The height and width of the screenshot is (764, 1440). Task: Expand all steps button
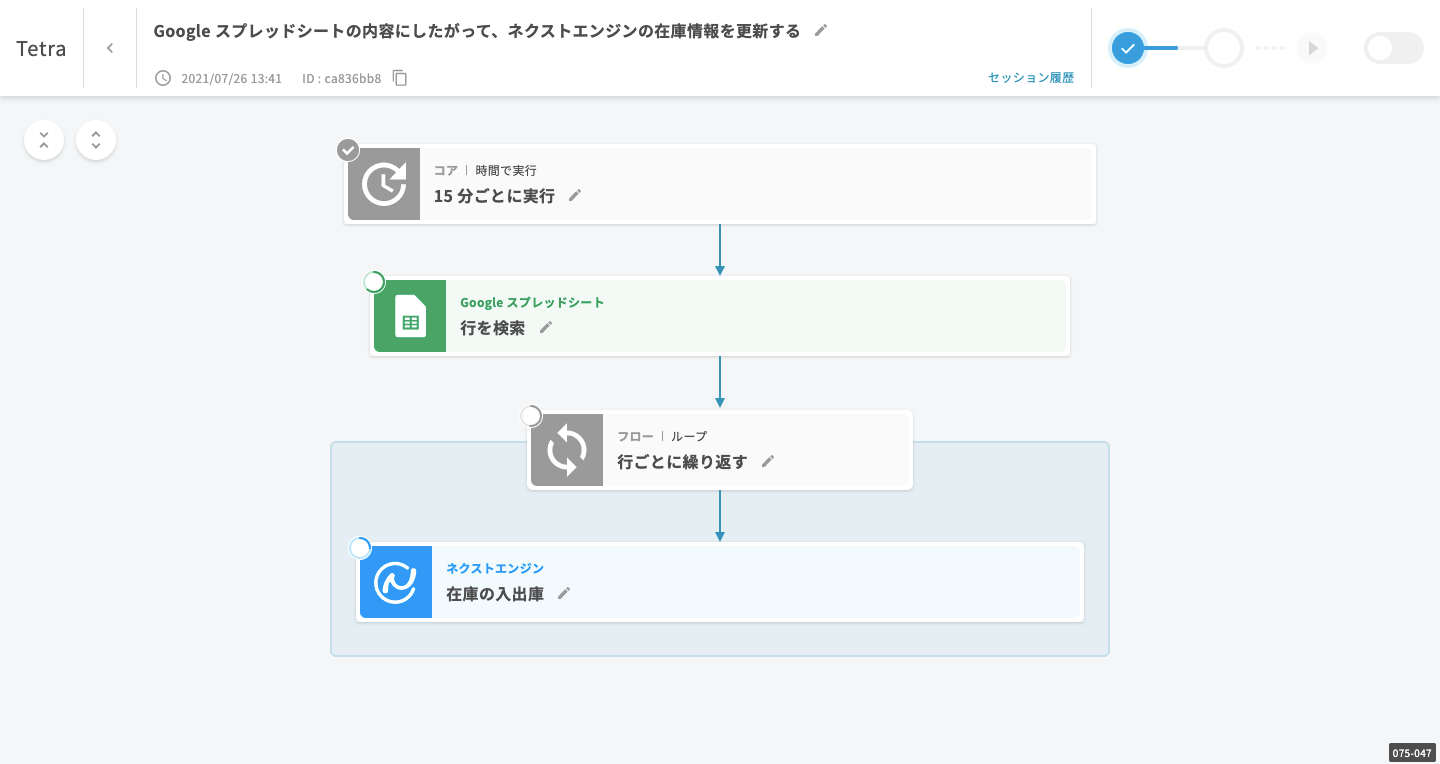point(96,140)
